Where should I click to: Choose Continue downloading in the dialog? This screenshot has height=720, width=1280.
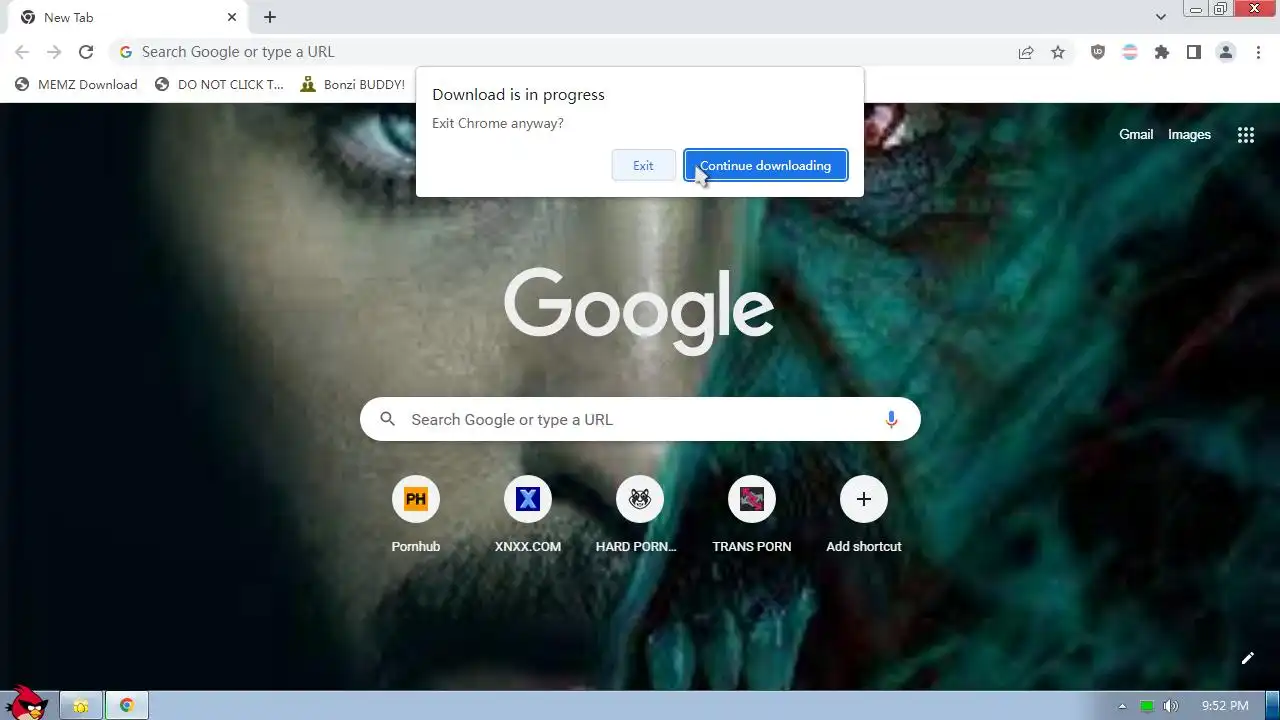[x=766, y=166]
